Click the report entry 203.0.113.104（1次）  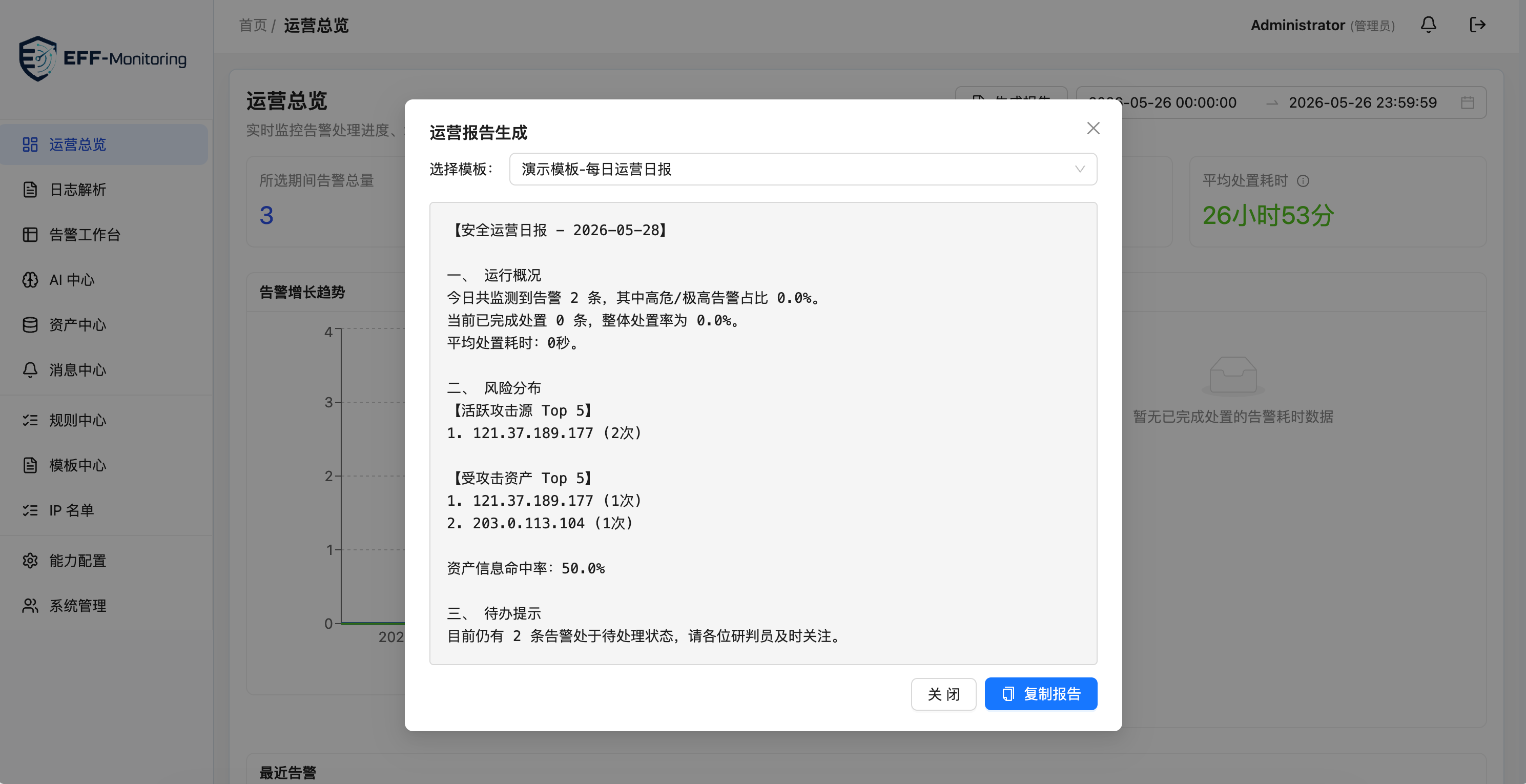click(x=540, y=523)
